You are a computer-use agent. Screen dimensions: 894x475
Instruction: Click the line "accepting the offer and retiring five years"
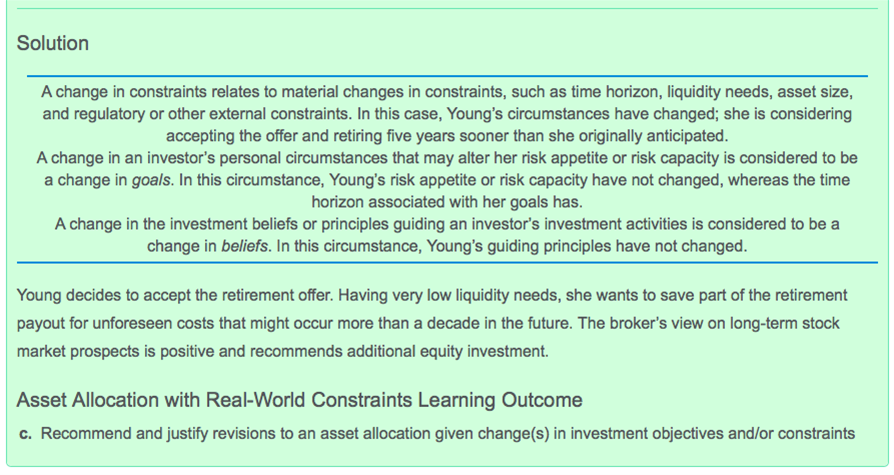(447, 136)
